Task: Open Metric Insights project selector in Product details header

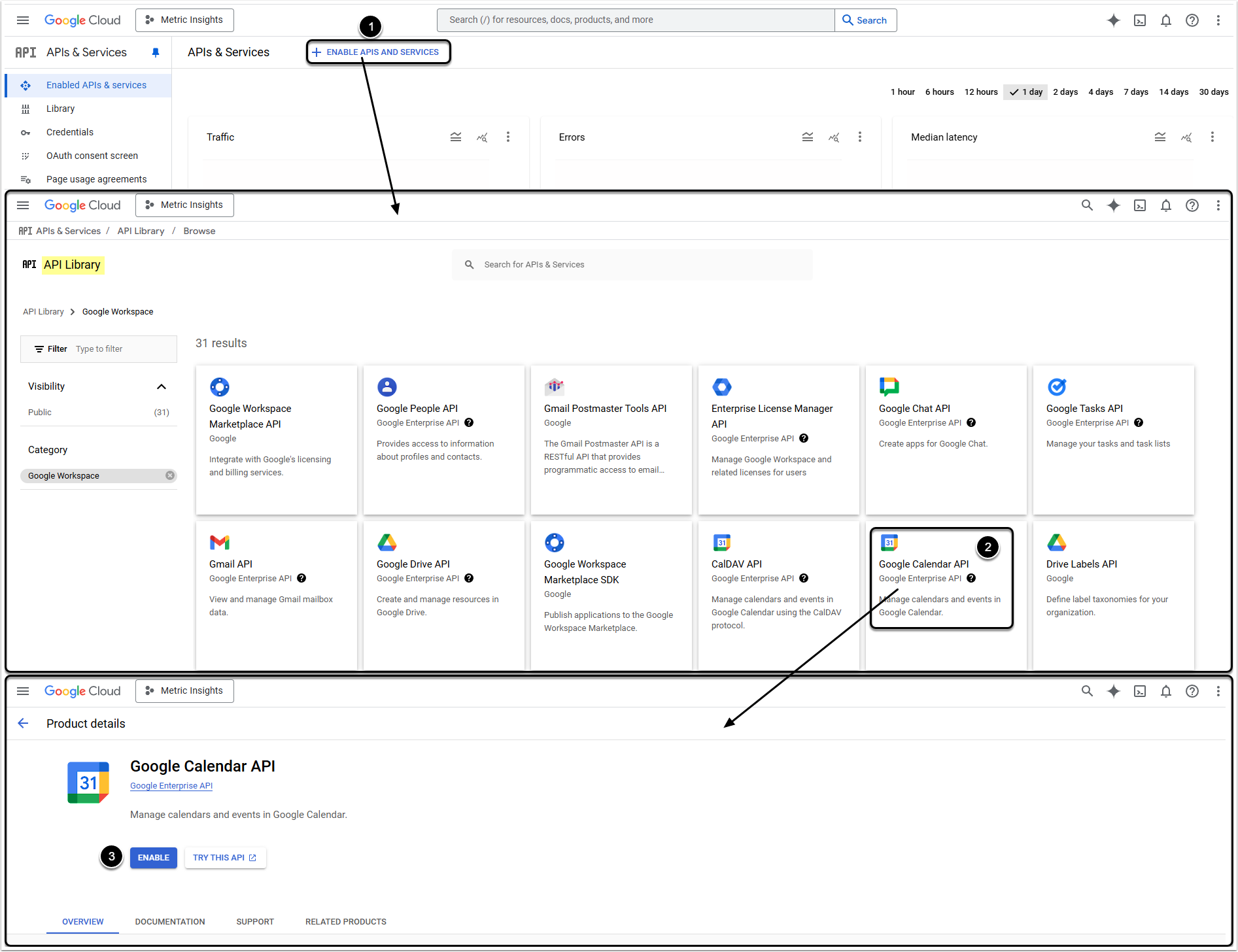Action: click(x=184, y=691)
